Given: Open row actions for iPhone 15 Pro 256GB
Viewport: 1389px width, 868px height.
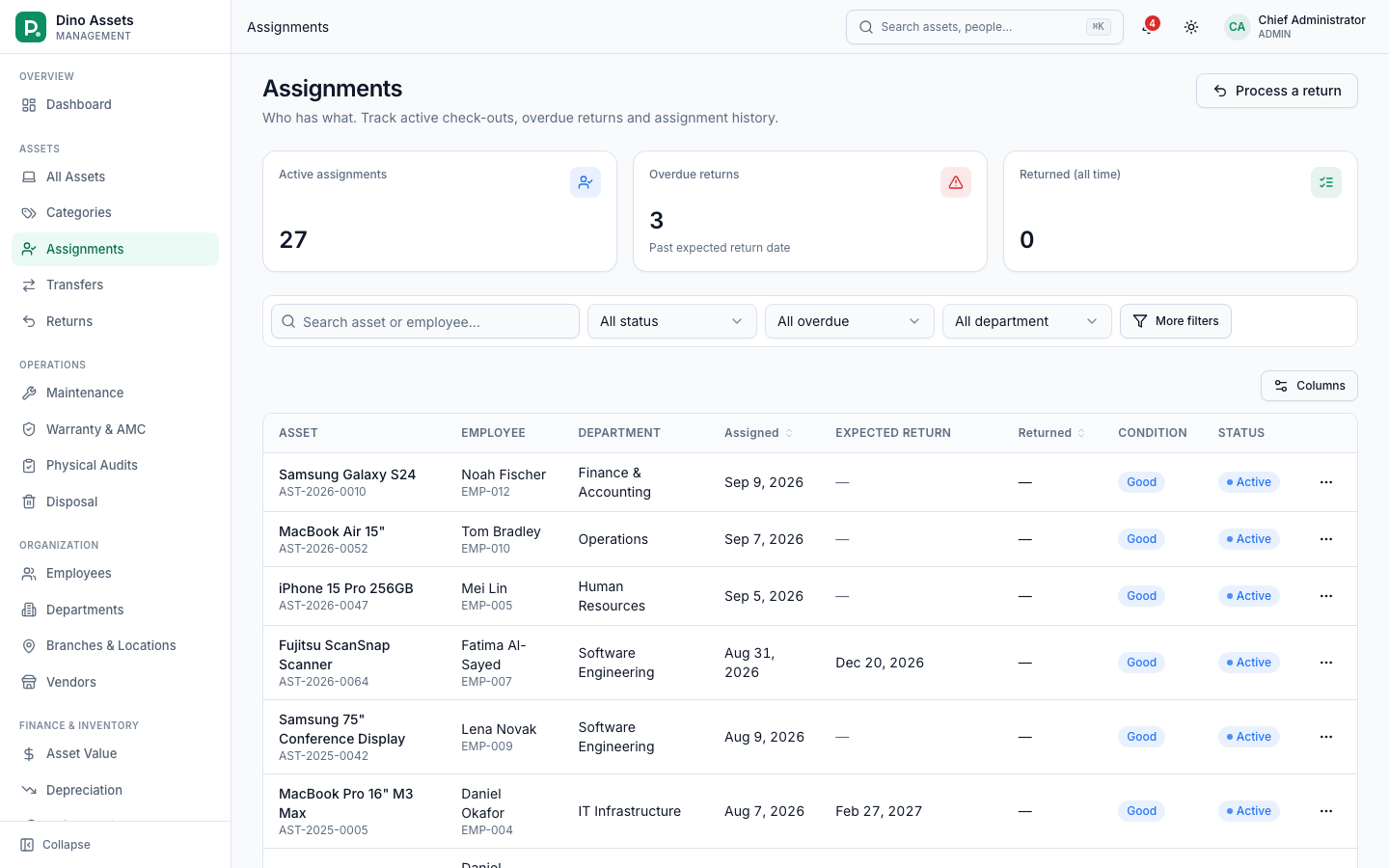Looking at the screenshot, I should click(x=1326, y=596).
